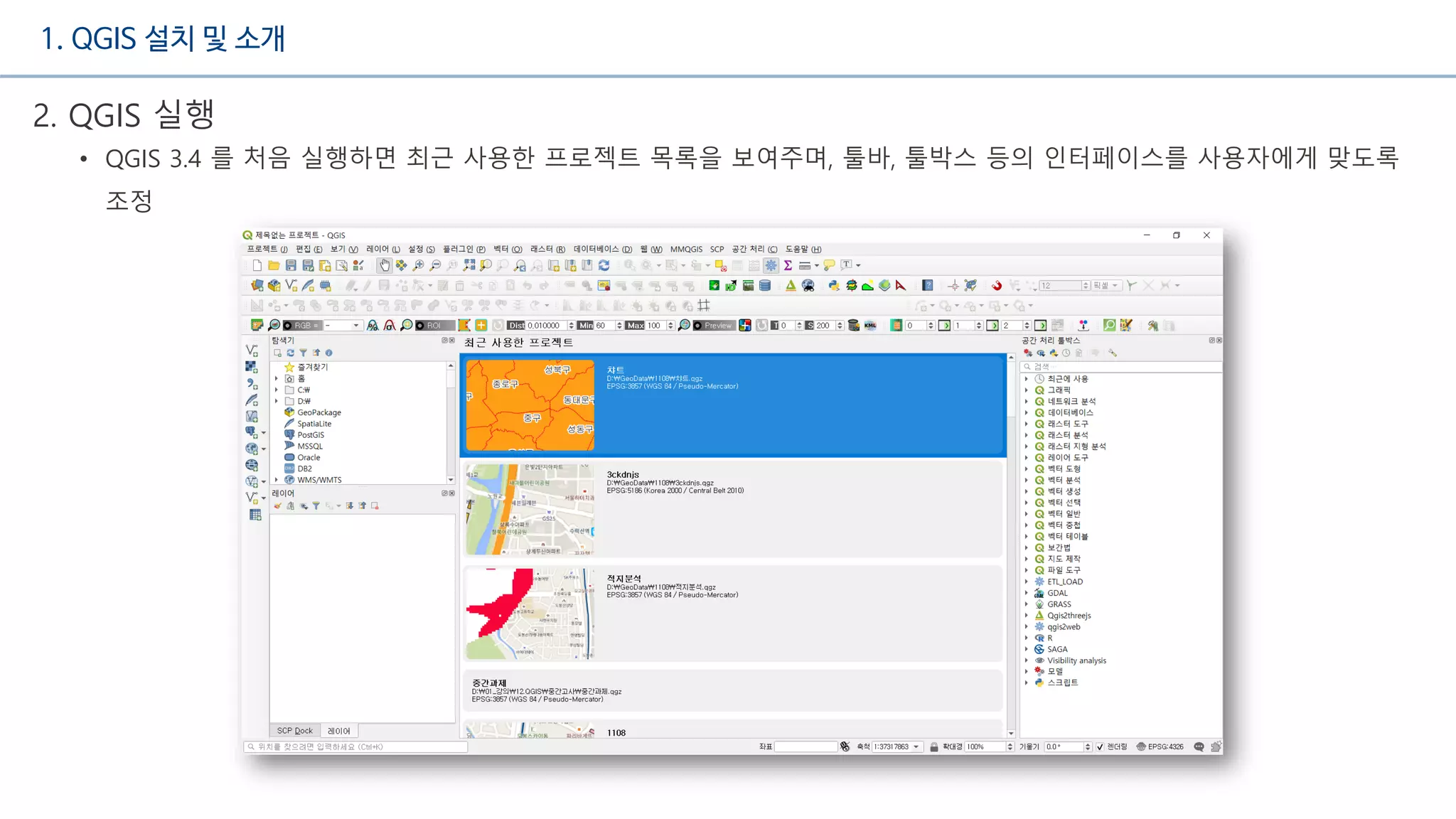Increase the SCP Dist spinner value
This screenshot has height=819, width=1456.
pyautogui.click(x=571, y=323)
